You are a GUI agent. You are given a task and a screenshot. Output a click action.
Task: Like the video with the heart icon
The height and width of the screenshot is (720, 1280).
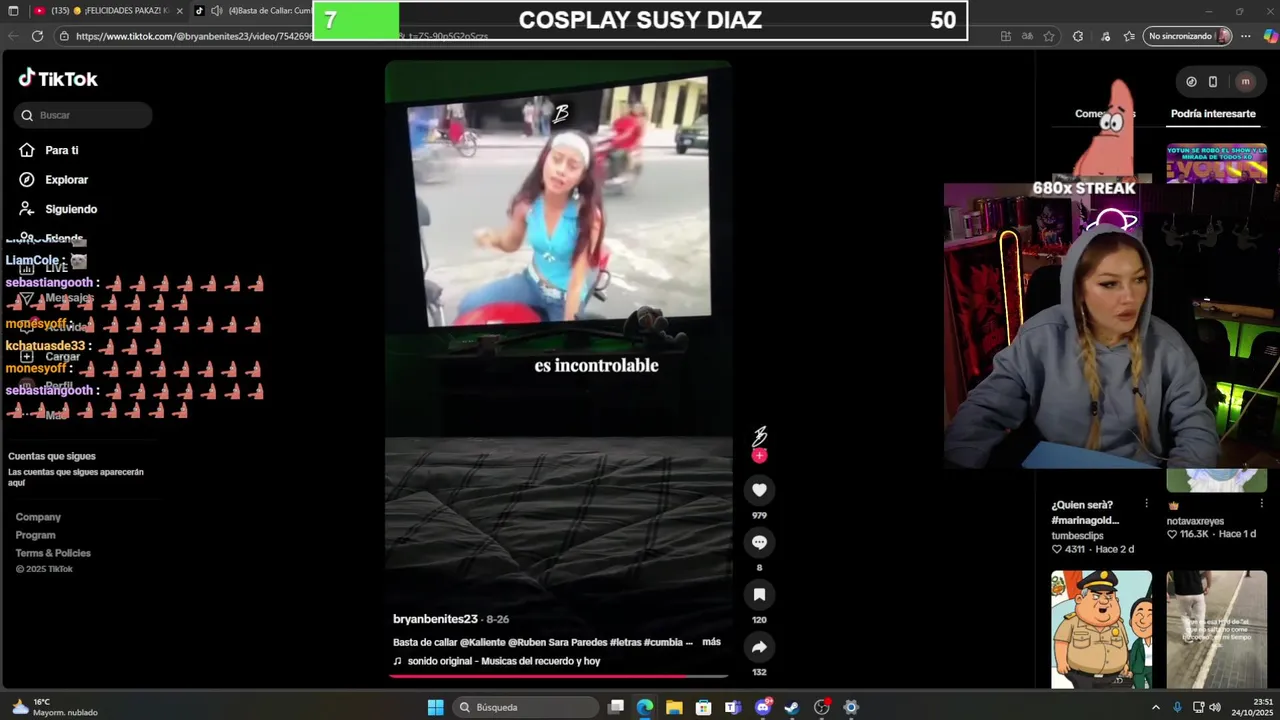pyautogui.click(x=759, y=490)
